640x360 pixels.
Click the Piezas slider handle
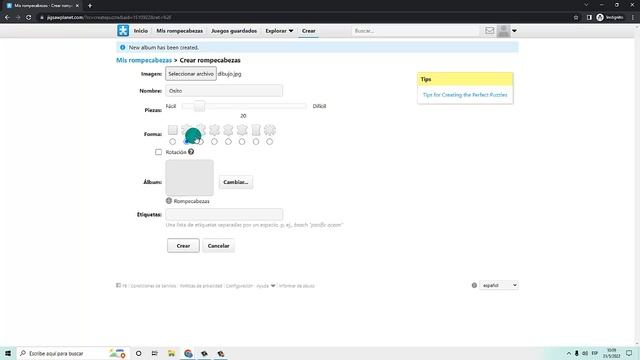(199, 106)
